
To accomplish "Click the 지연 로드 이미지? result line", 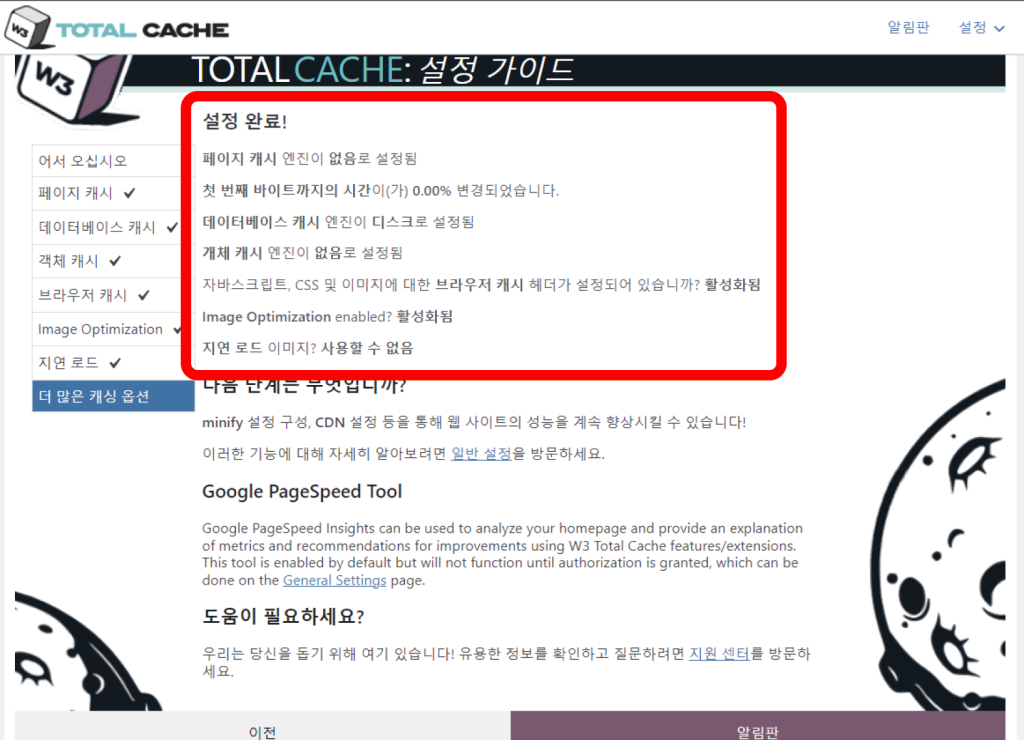I will [x=308, y=348].
